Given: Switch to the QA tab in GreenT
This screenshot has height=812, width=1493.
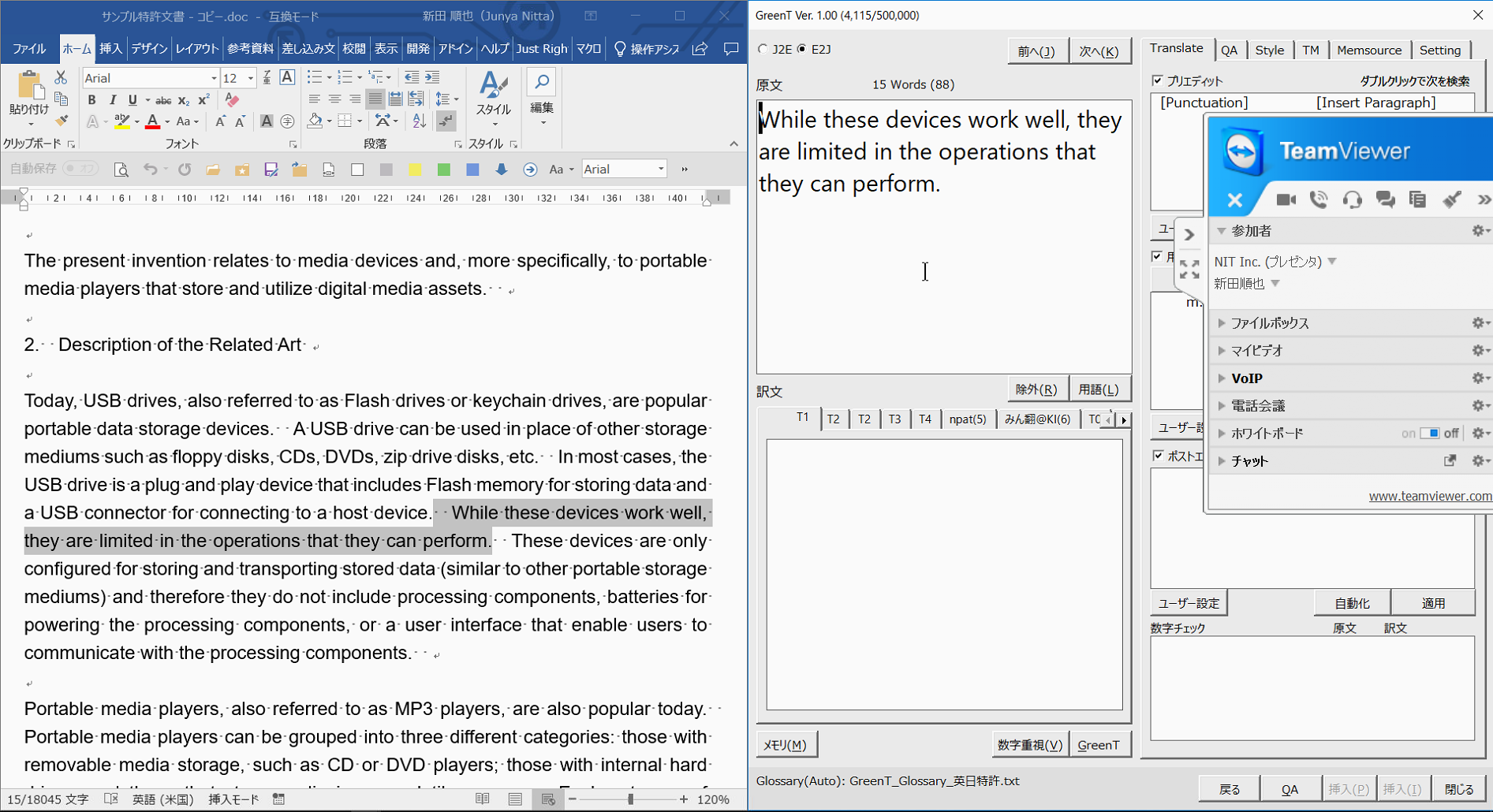Looking at the screenshot, I should (x=1229, y=50).
